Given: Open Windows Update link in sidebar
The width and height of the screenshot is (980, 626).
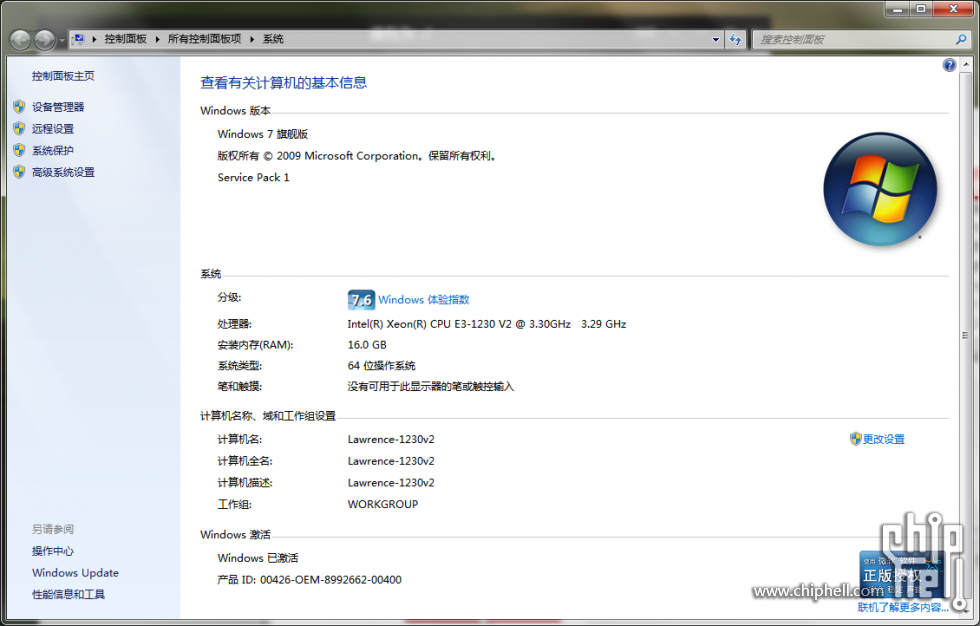Looking at the screenshot, I should click(75, 573).
